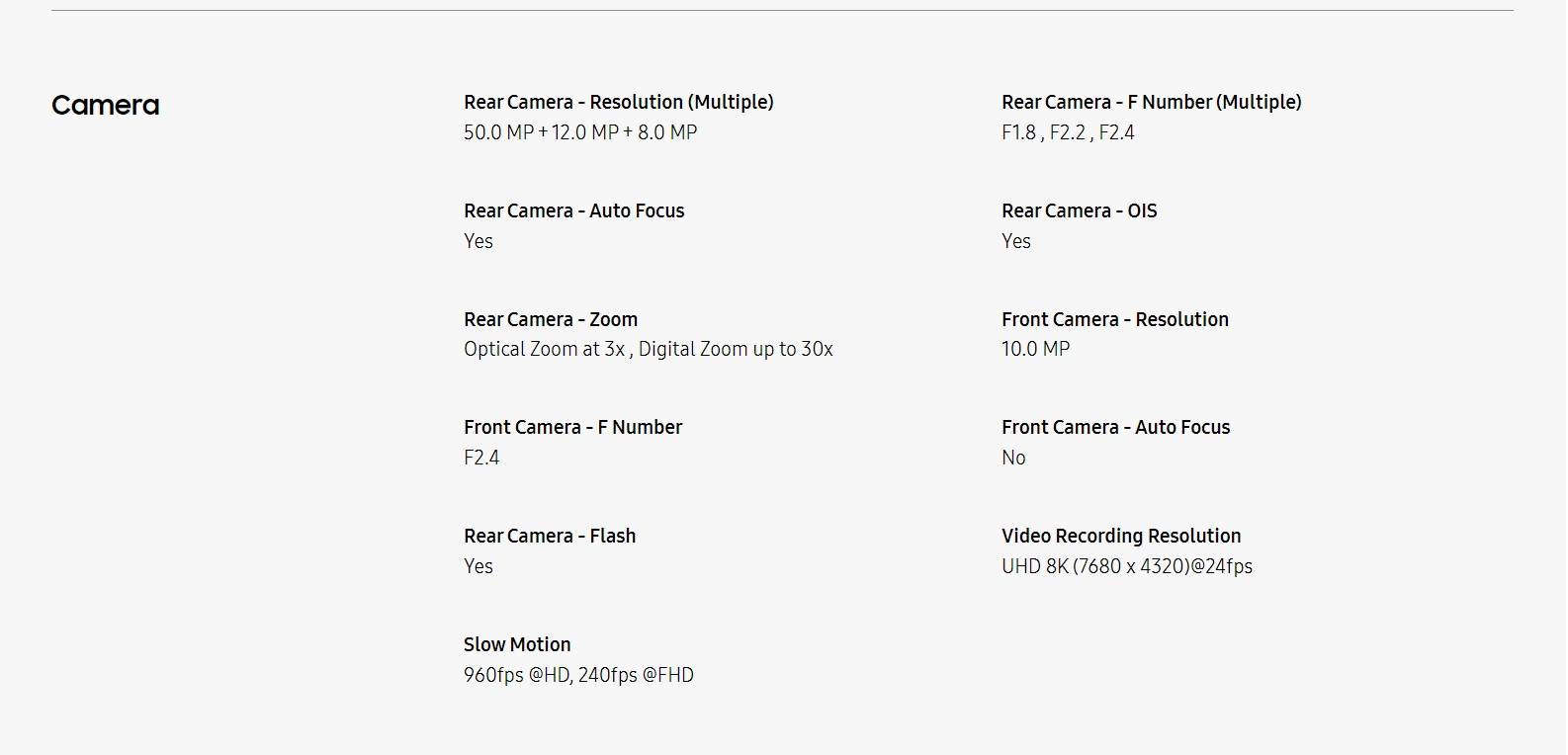Click the Front Camera - Resolution label

tap(1114, 319)
